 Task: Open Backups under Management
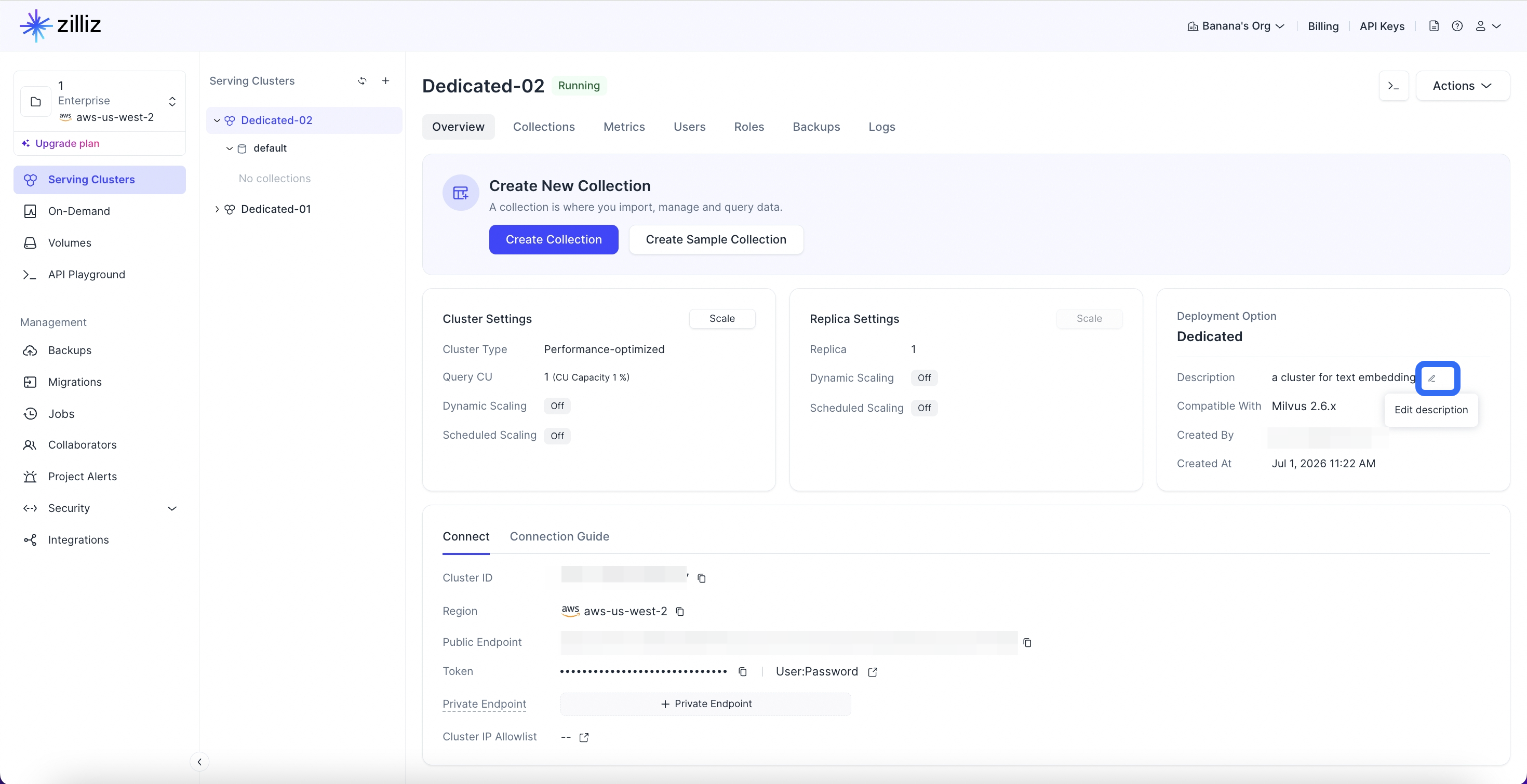tap(100, 350)
